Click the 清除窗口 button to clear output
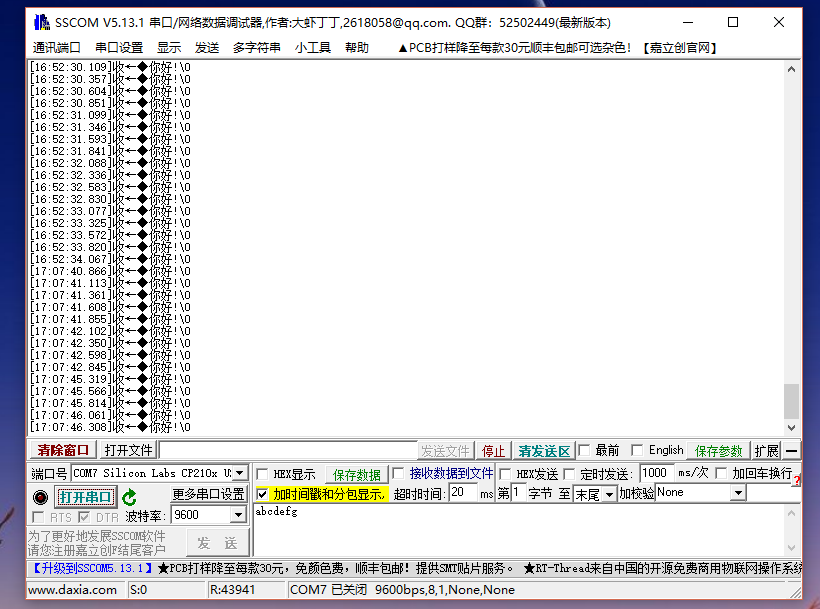The width and height of the screenshot is (820, 609). (60, 450)
